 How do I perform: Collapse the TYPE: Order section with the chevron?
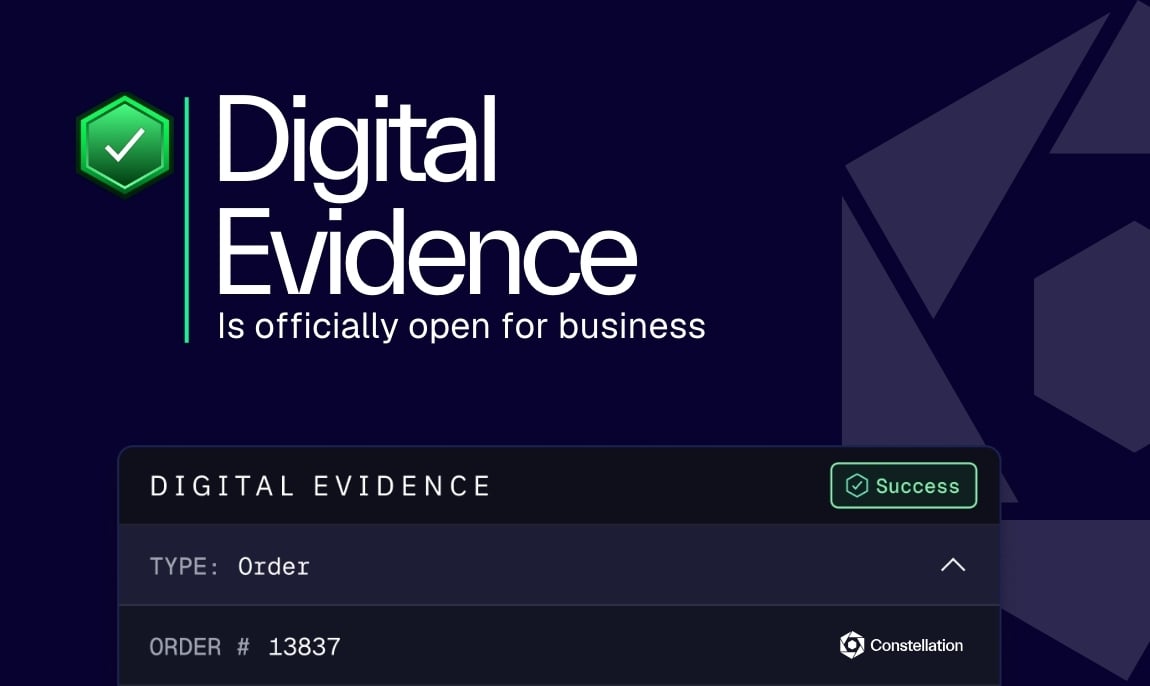click(x=953, y=565)
